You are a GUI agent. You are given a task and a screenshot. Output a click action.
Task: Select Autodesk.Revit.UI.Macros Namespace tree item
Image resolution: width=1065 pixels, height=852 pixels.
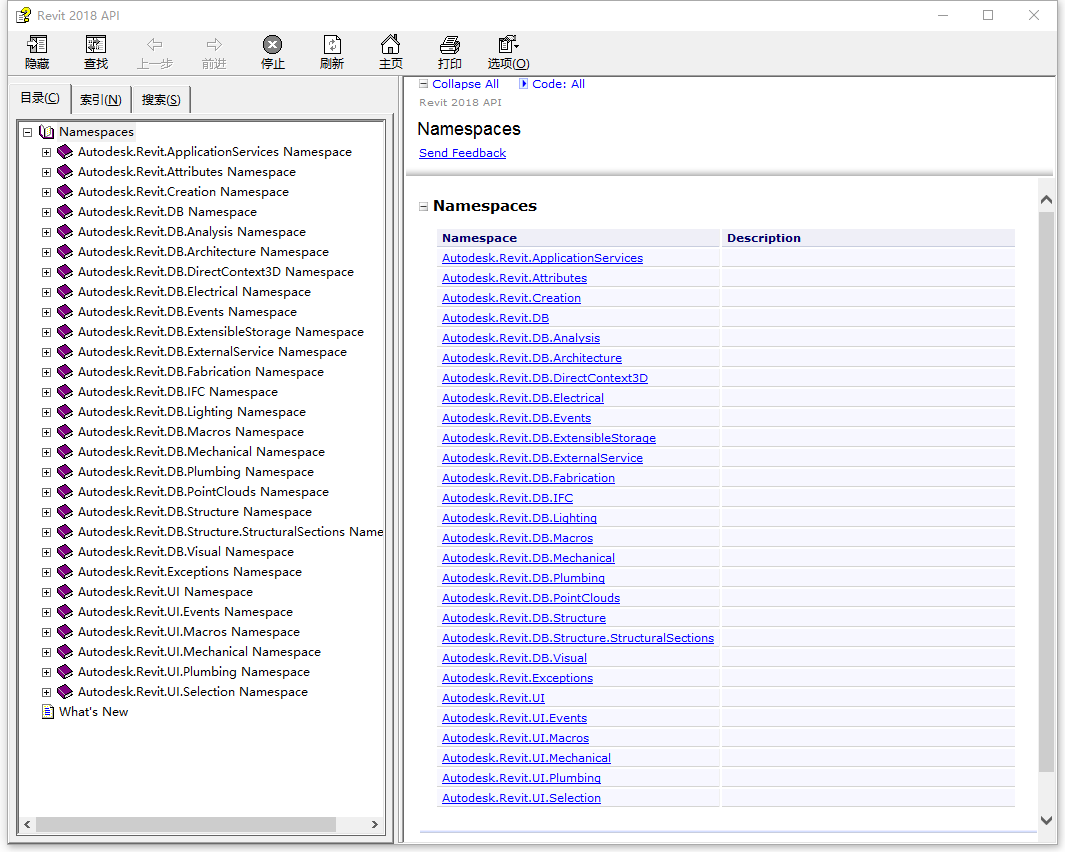pyautogui.click(x=189, y=632)
